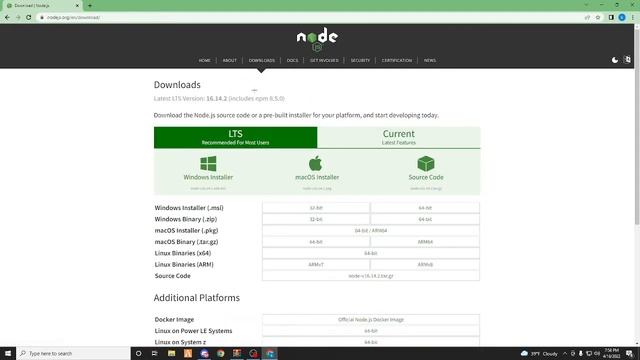The width and height of the screenshot is (640, 360).
Task: Click the page vertical scrollbar thumb
Action: [637, 127]
